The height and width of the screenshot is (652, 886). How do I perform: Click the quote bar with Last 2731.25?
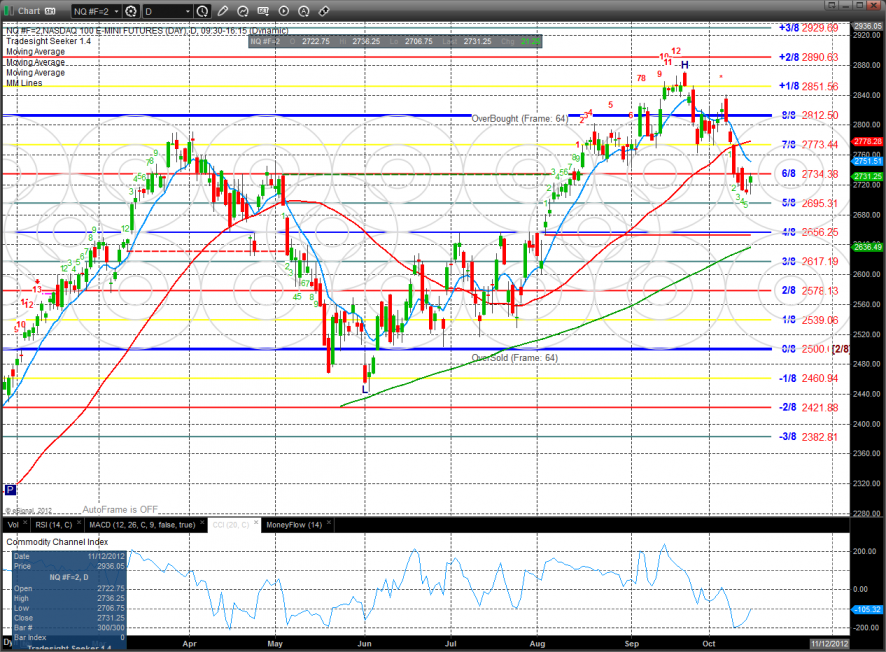[395, 41]
